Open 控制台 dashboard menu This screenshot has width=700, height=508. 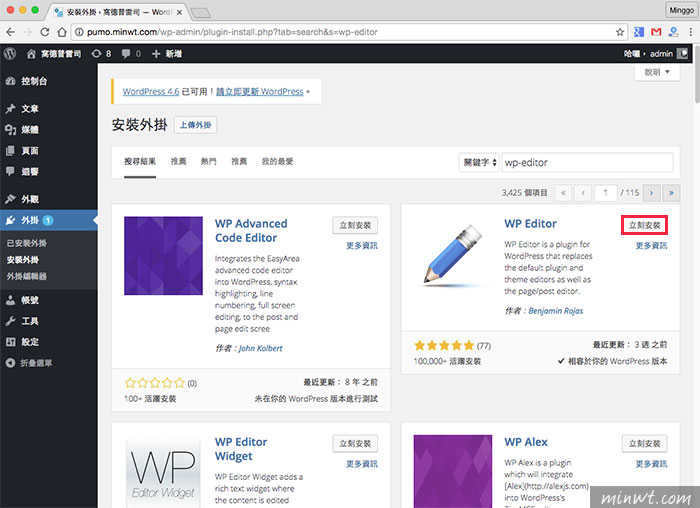point(49,81)
